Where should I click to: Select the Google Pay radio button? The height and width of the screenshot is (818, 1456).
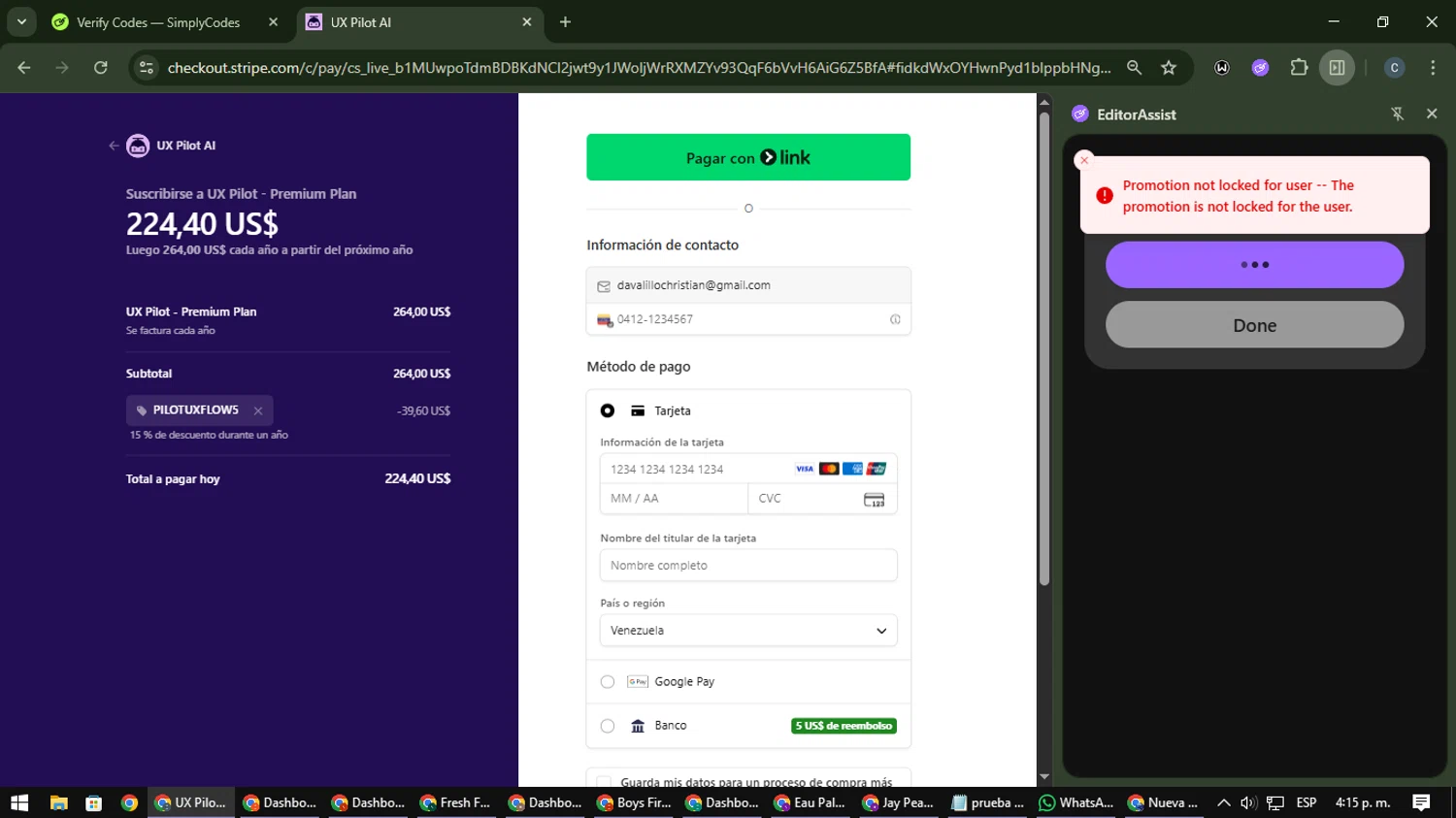[x=608, y=682]
